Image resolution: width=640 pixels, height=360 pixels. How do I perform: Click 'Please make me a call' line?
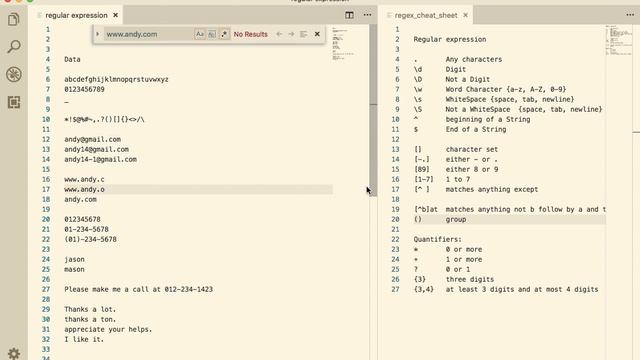138,289
